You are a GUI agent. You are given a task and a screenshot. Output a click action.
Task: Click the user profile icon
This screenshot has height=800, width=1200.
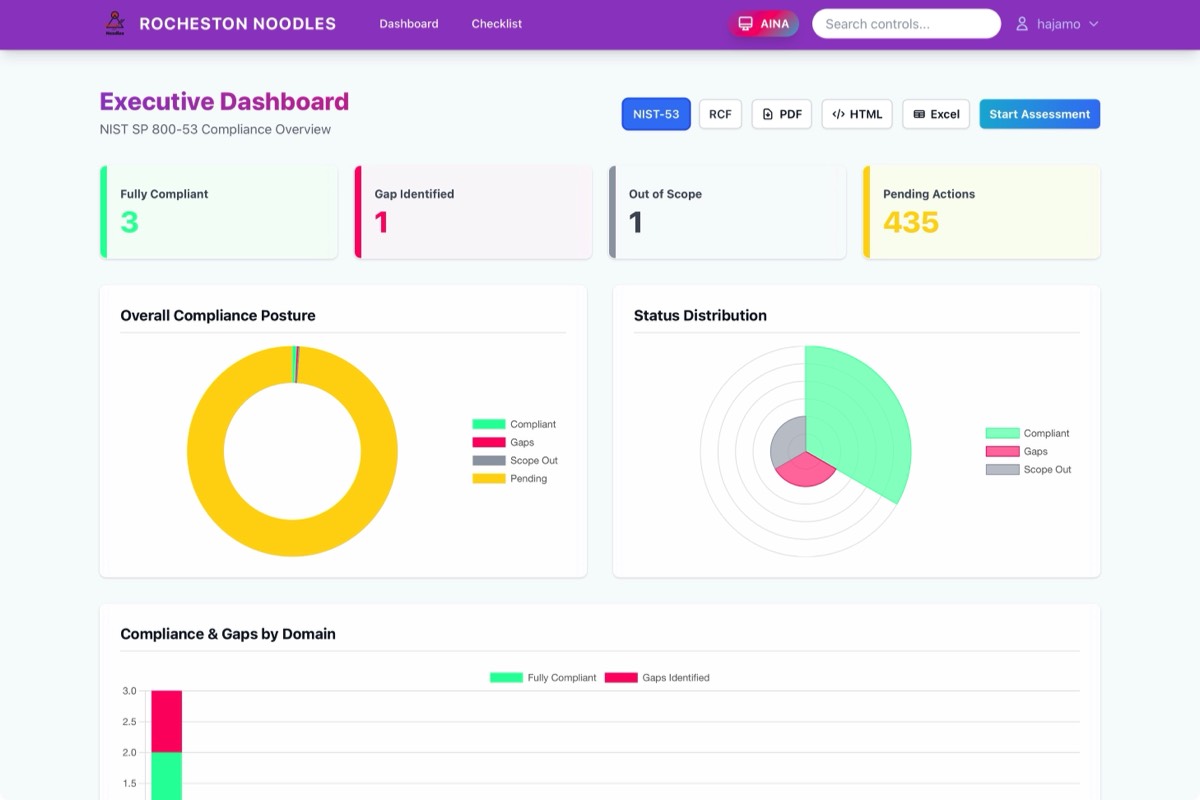point(1022,24)
